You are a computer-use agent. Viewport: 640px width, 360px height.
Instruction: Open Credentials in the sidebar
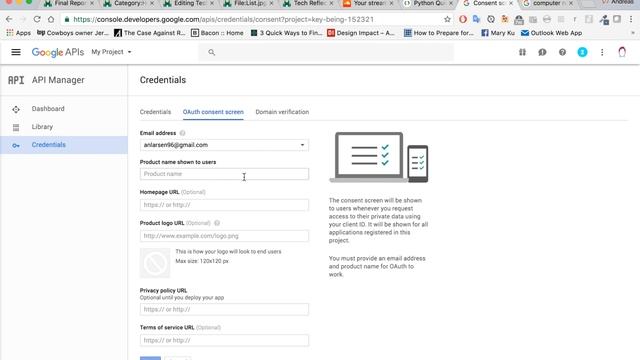64,145
